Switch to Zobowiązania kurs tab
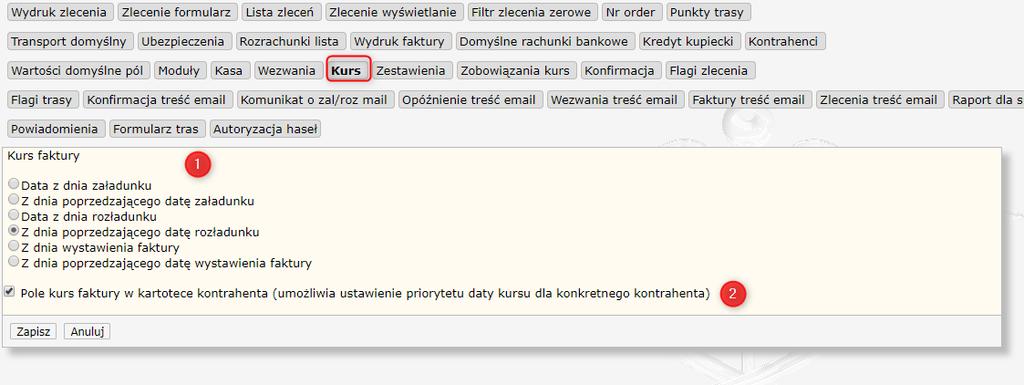Screen dimensions: 1024x385 [516, 70]
